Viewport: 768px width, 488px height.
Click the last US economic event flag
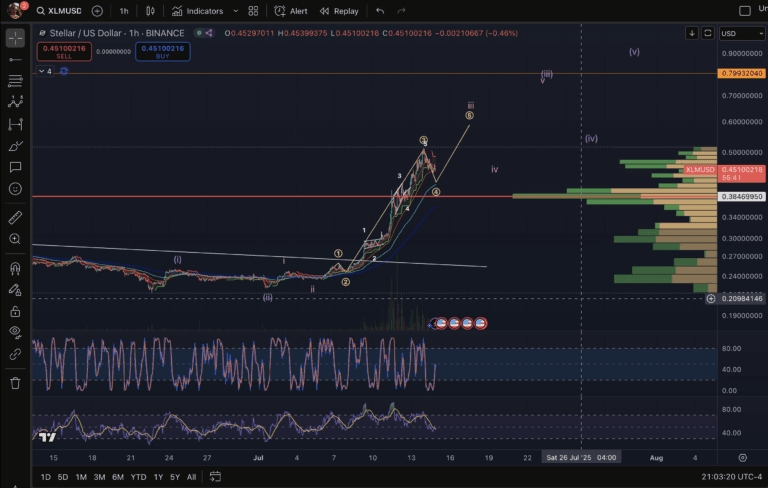pyautogui.click(x=480, y=323)
